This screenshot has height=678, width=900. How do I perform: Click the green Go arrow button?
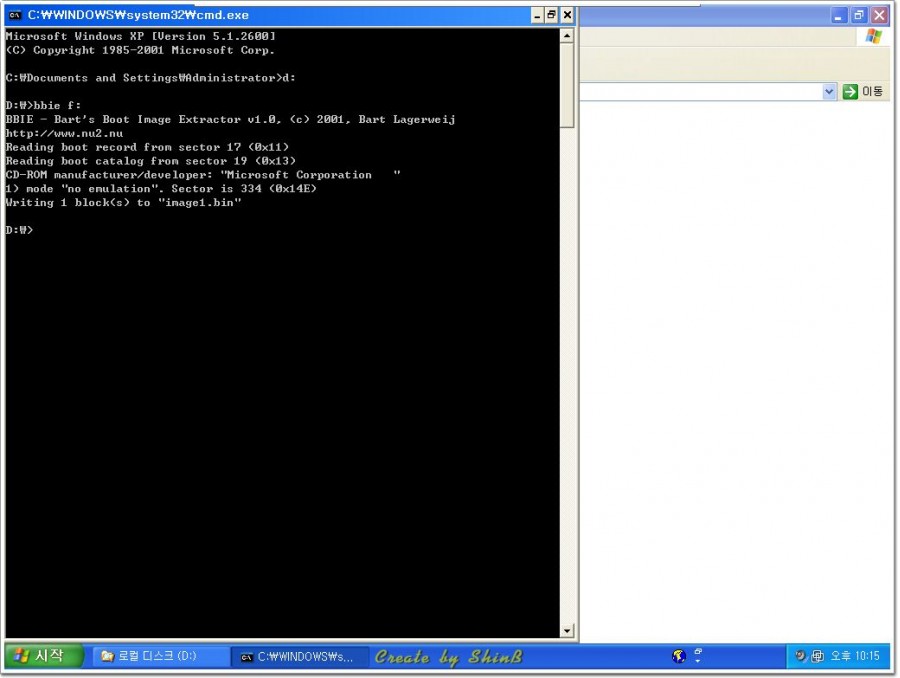tap(850, 91)
